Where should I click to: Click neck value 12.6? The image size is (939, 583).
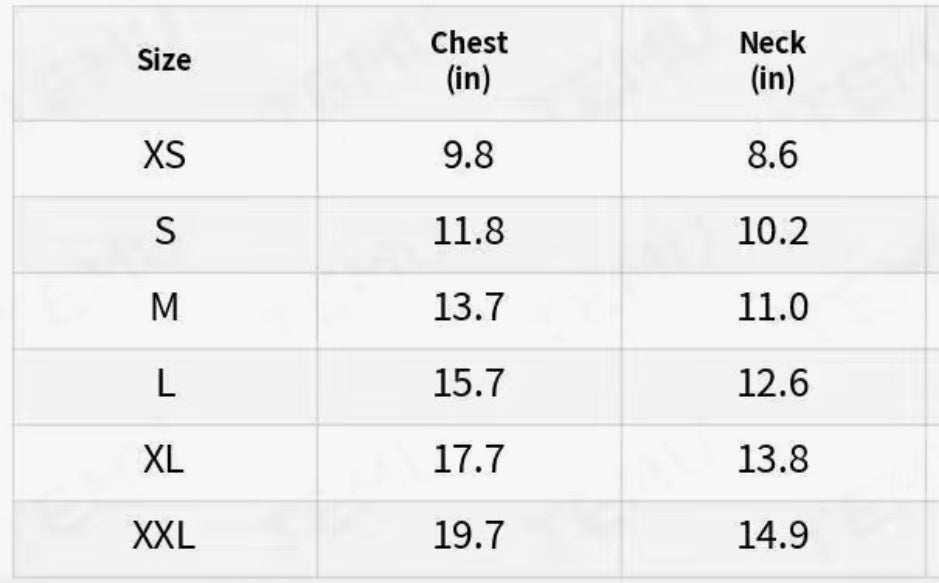772,384
